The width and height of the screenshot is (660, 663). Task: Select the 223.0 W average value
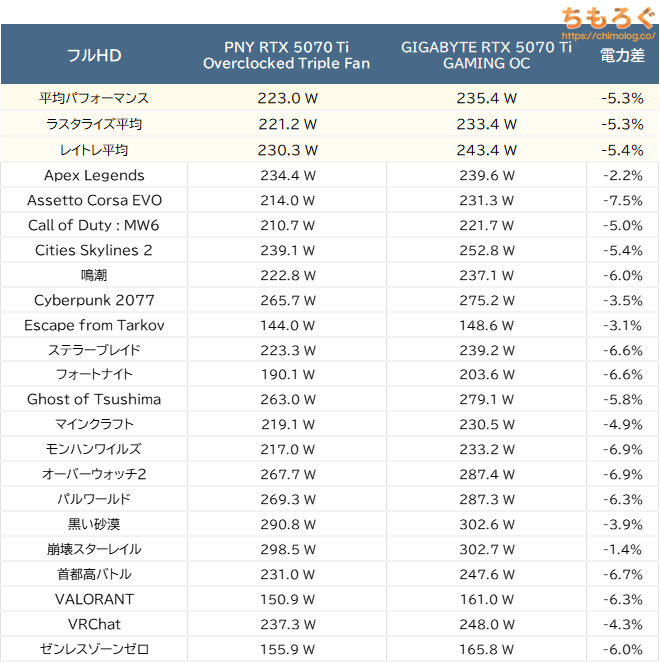[288, 98]
